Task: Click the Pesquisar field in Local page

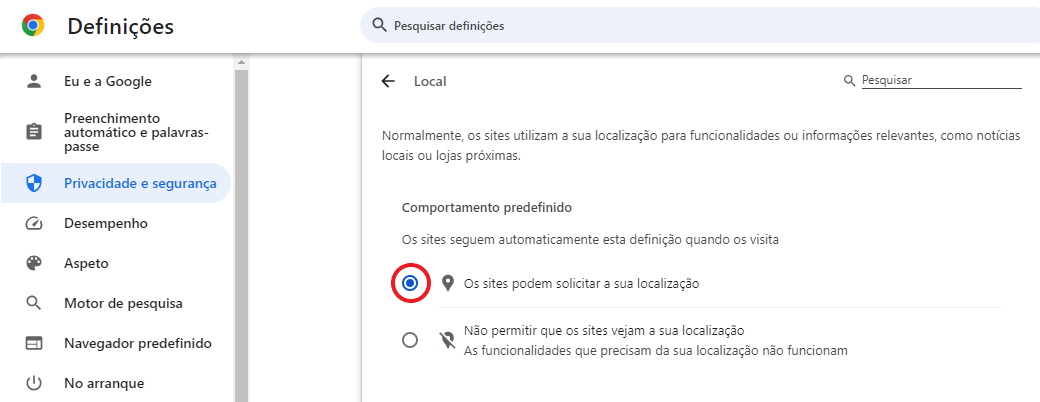Action: [x=941, y=80]
